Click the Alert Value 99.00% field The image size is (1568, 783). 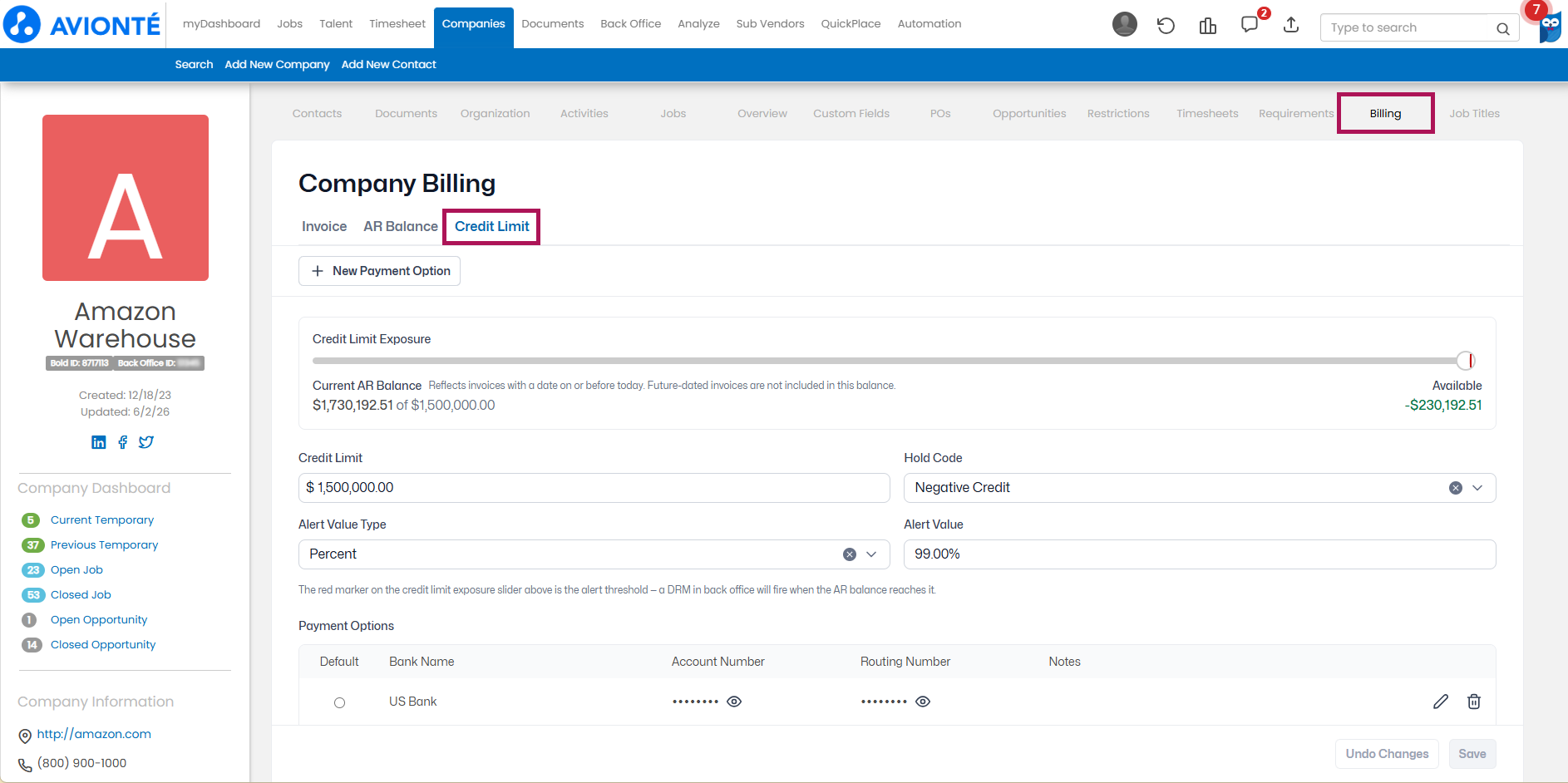pyautogui.click(x=1199, y=554)
